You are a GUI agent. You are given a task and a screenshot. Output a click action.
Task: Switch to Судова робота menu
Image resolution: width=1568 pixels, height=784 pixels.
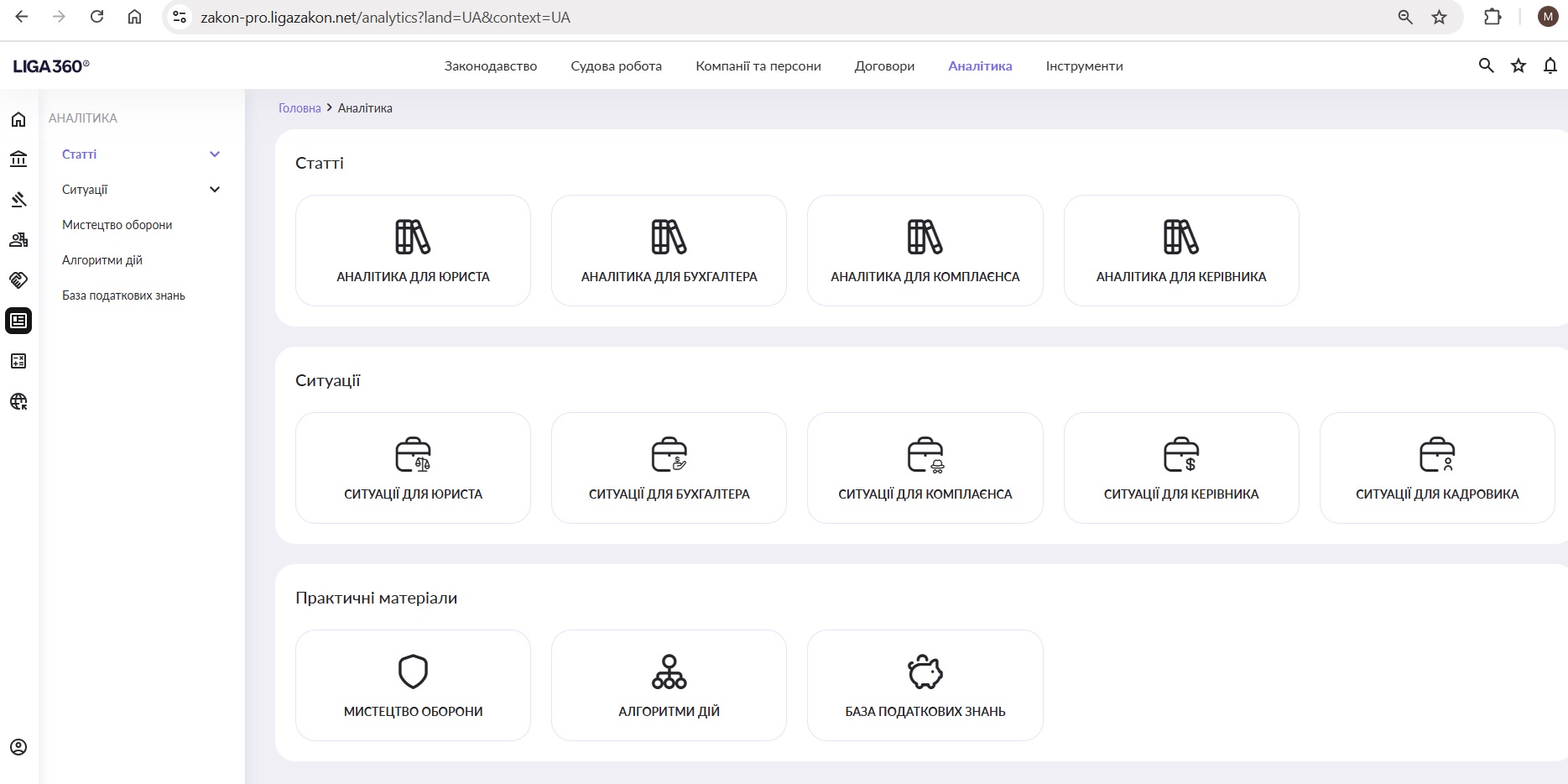616,66
